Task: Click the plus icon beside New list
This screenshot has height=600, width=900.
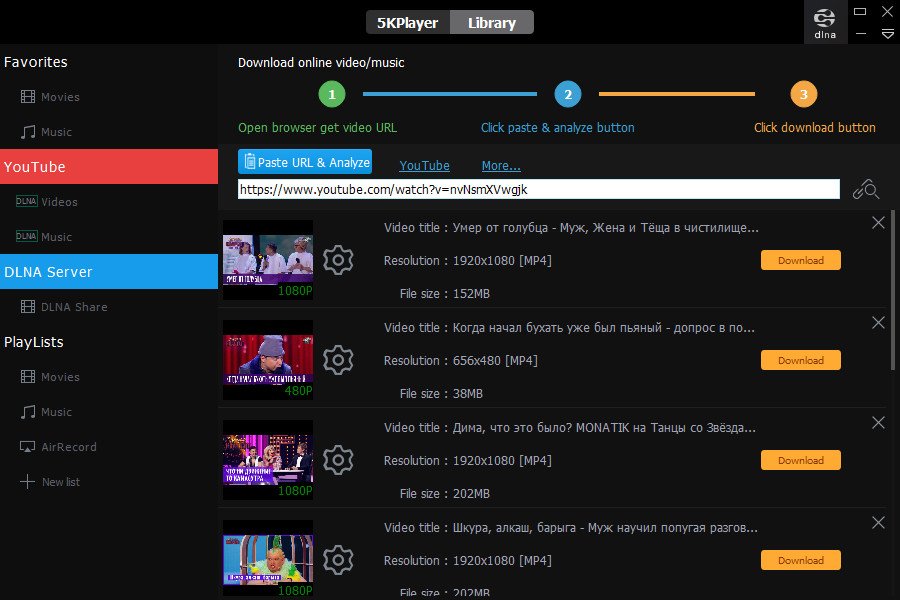Action: 27,481
